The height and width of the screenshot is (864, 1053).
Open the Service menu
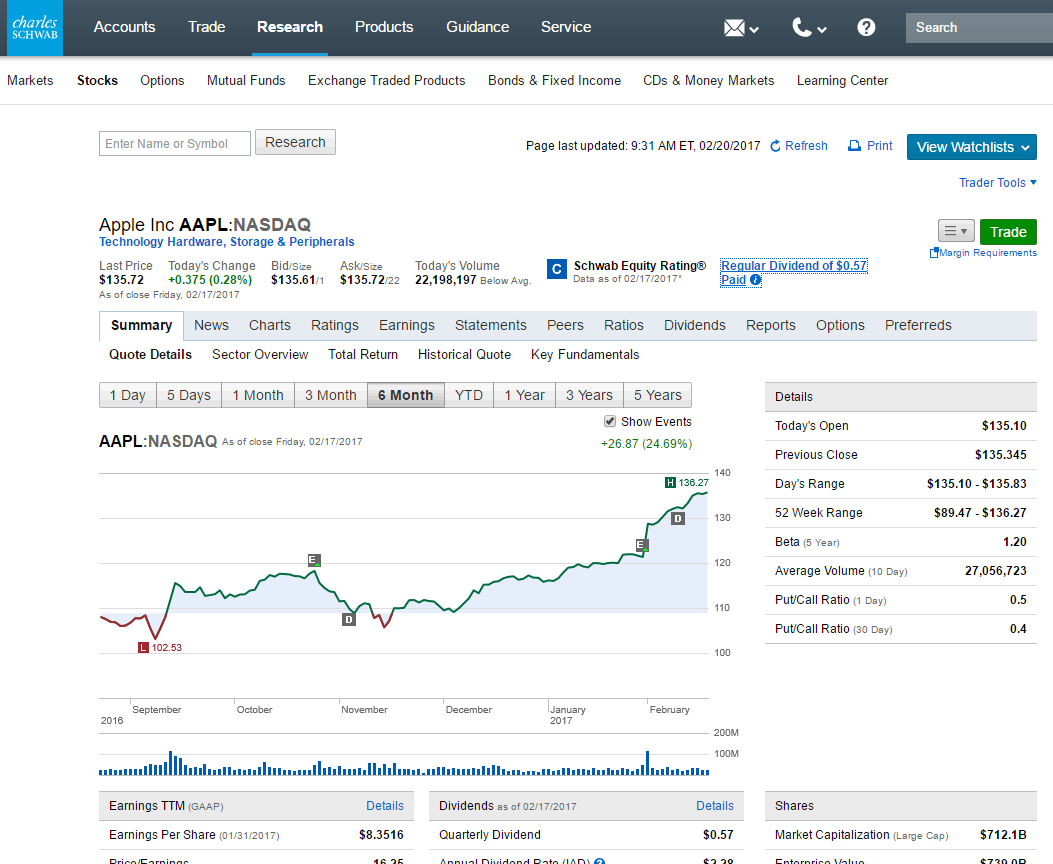pyautogui.click(x=566, y=28)
